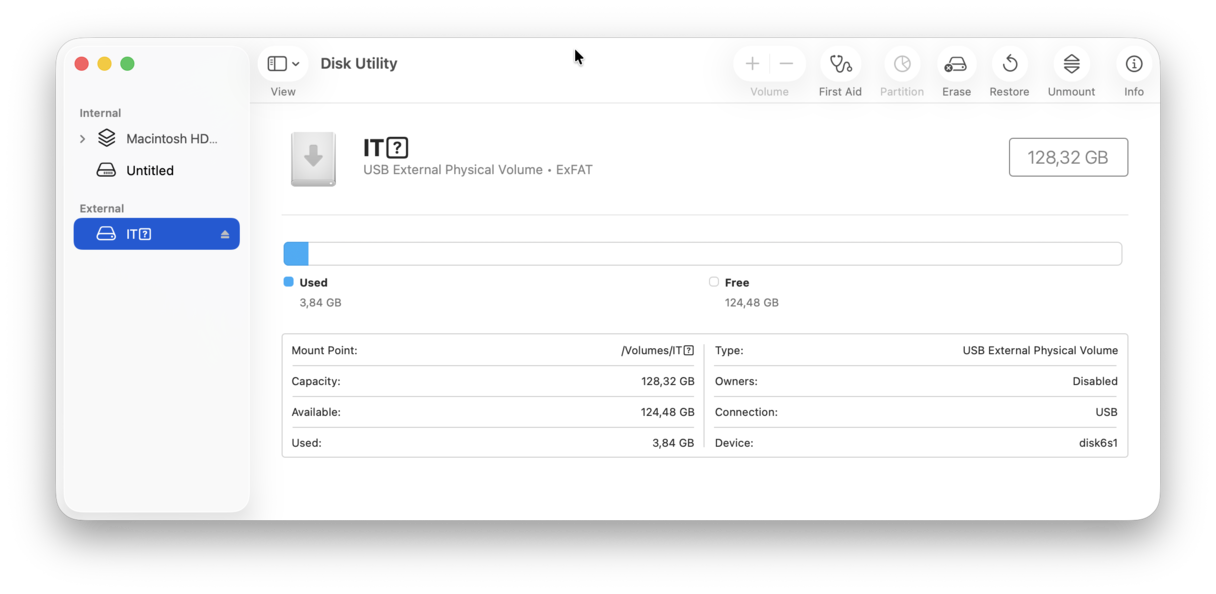Select the IT drive under External
The height and width of the screenshot is (594, 1216).
point(140,233)
